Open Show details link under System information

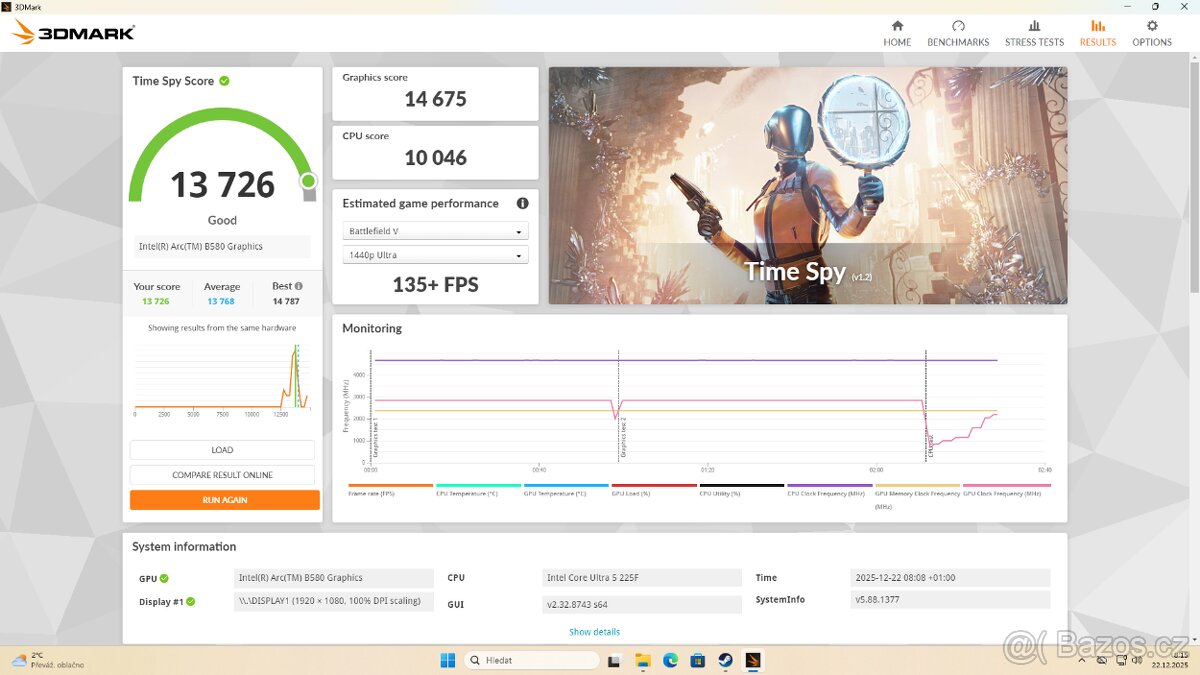tap(594, 631)
